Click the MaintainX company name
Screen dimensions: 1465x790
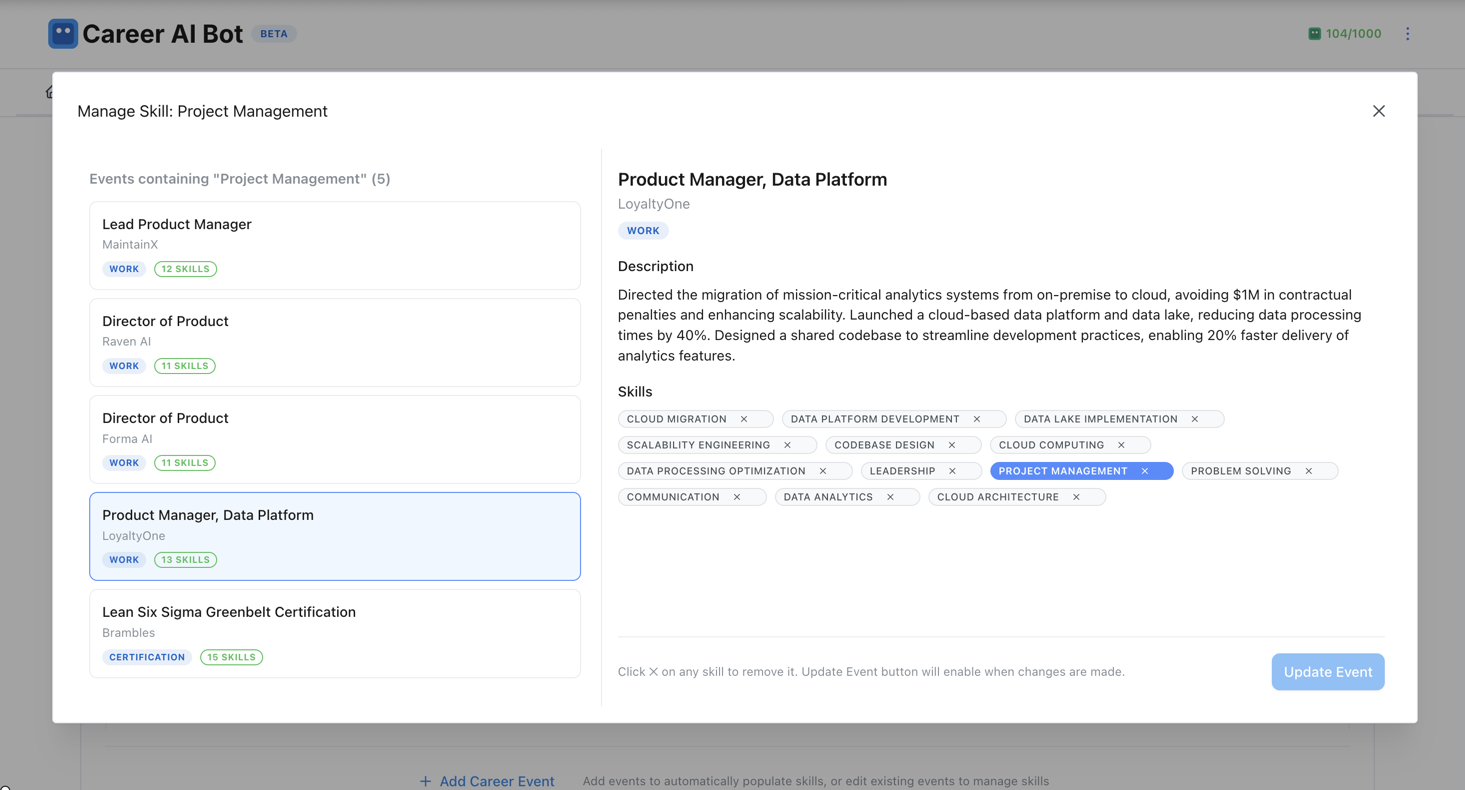click(130, 245)
